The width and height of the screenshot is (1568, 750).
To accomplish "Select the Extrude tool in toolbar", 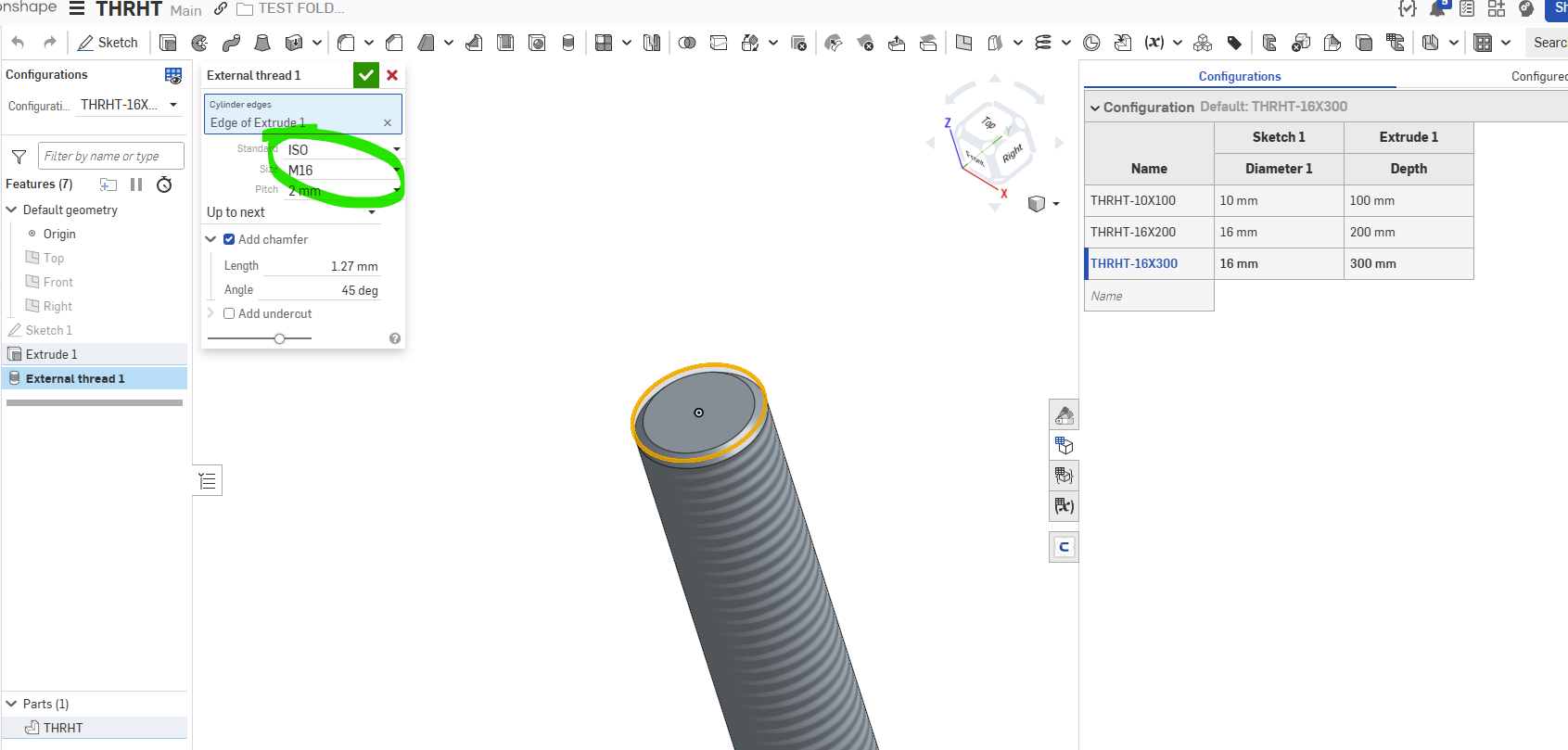I will click(x=168, y=43).
